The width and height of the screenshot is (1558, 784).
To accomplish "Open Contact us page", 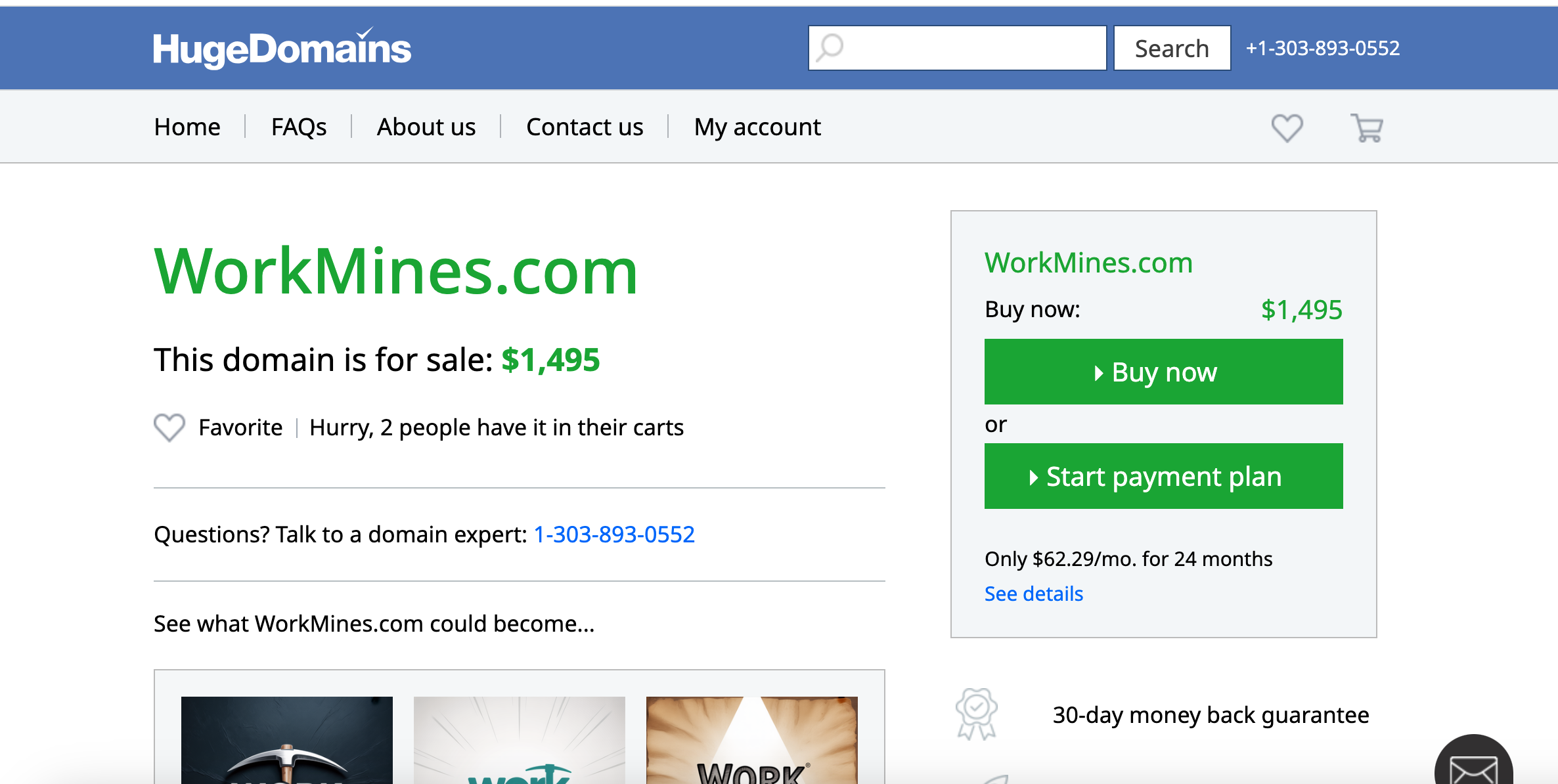I will point(585,127).
